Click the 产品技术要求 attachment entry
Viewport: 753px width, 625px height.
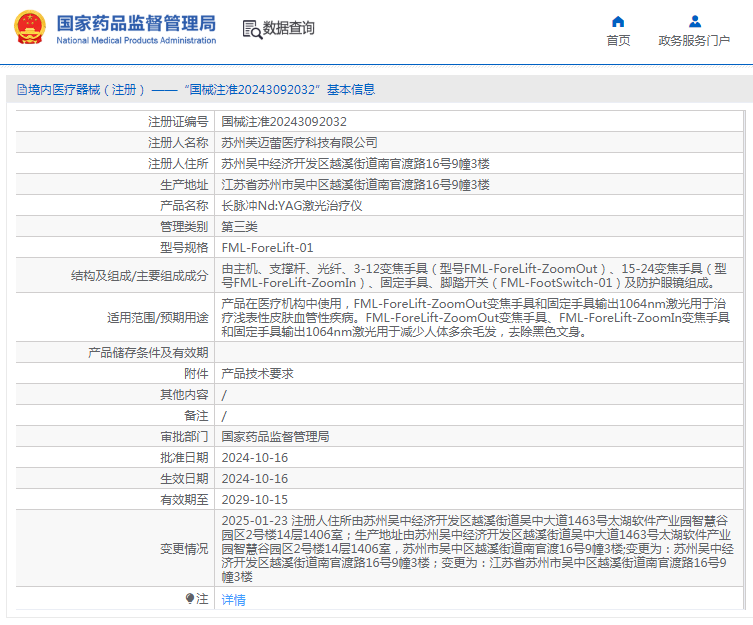pos(257,373)
